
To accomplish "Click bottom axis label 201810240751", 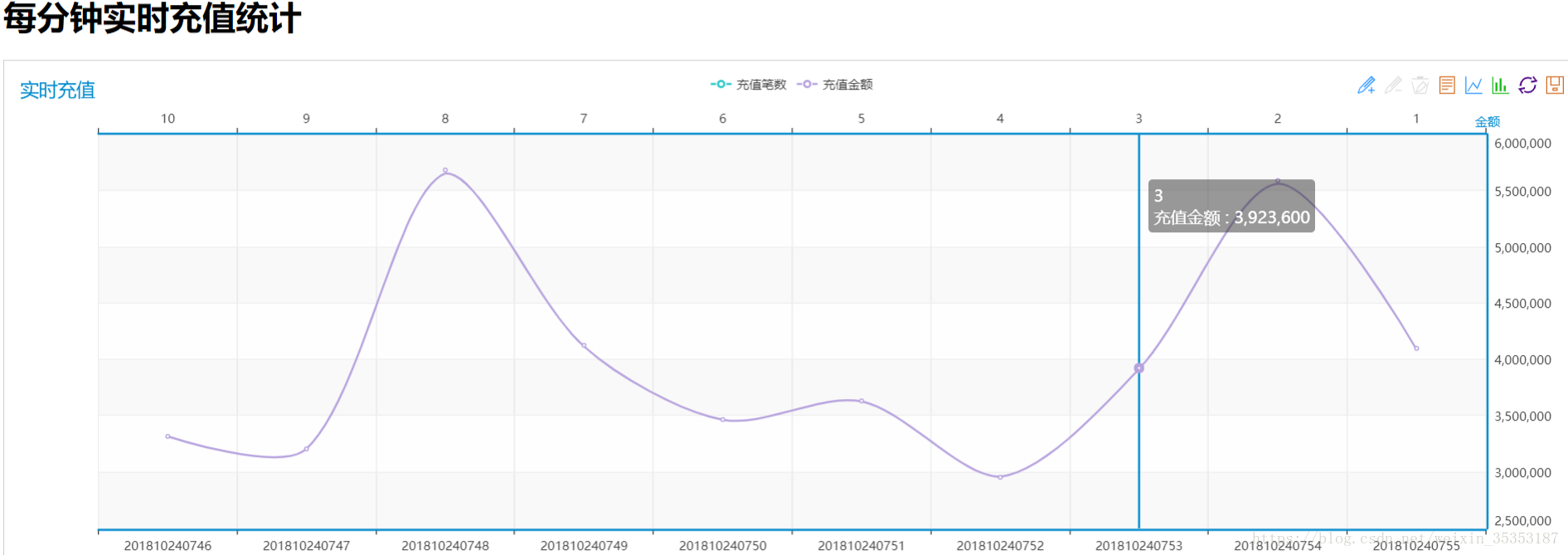I will coord(862,545).
